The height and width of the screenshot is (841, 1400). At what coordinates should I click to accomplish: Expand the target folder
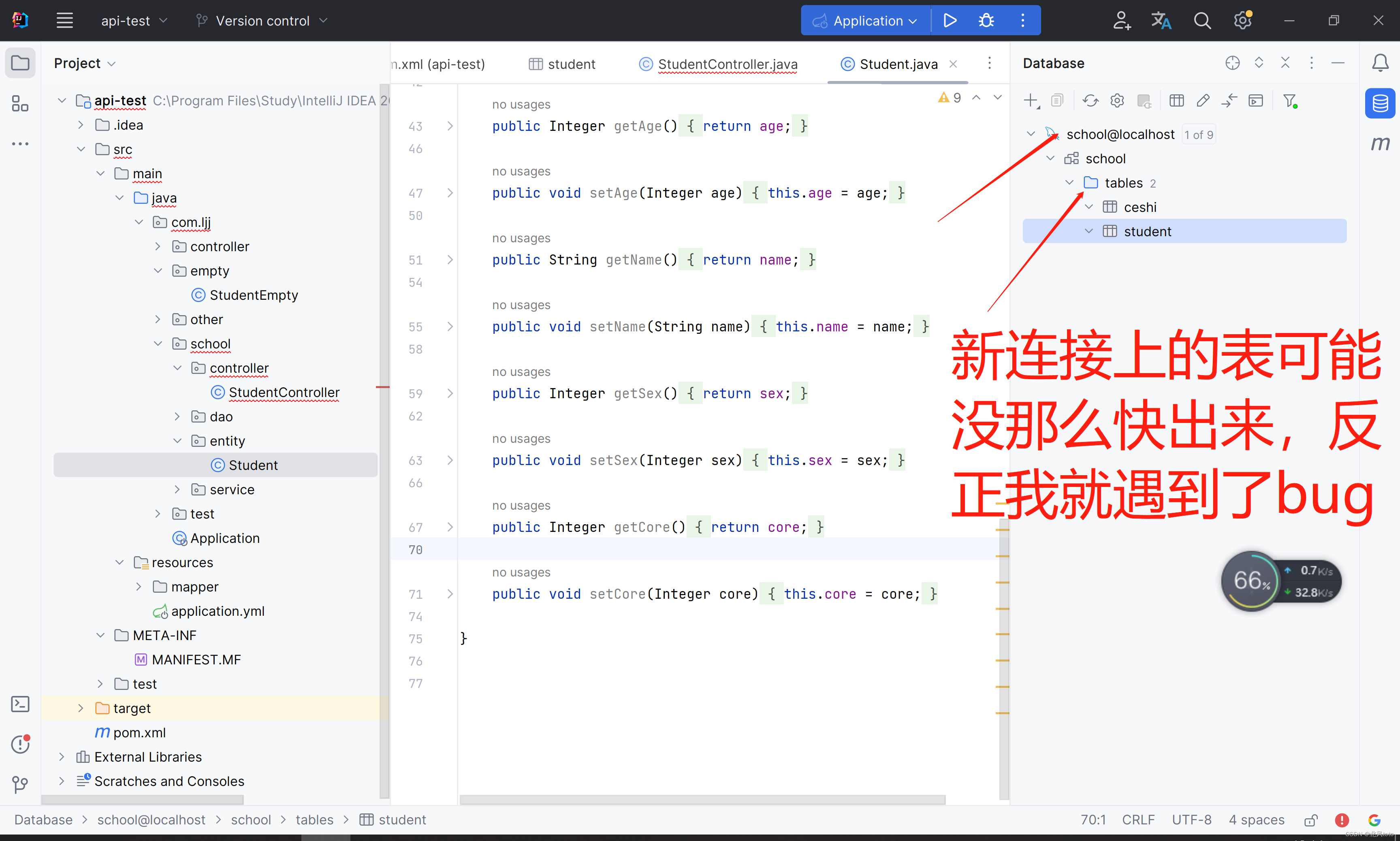pos(81,708)
